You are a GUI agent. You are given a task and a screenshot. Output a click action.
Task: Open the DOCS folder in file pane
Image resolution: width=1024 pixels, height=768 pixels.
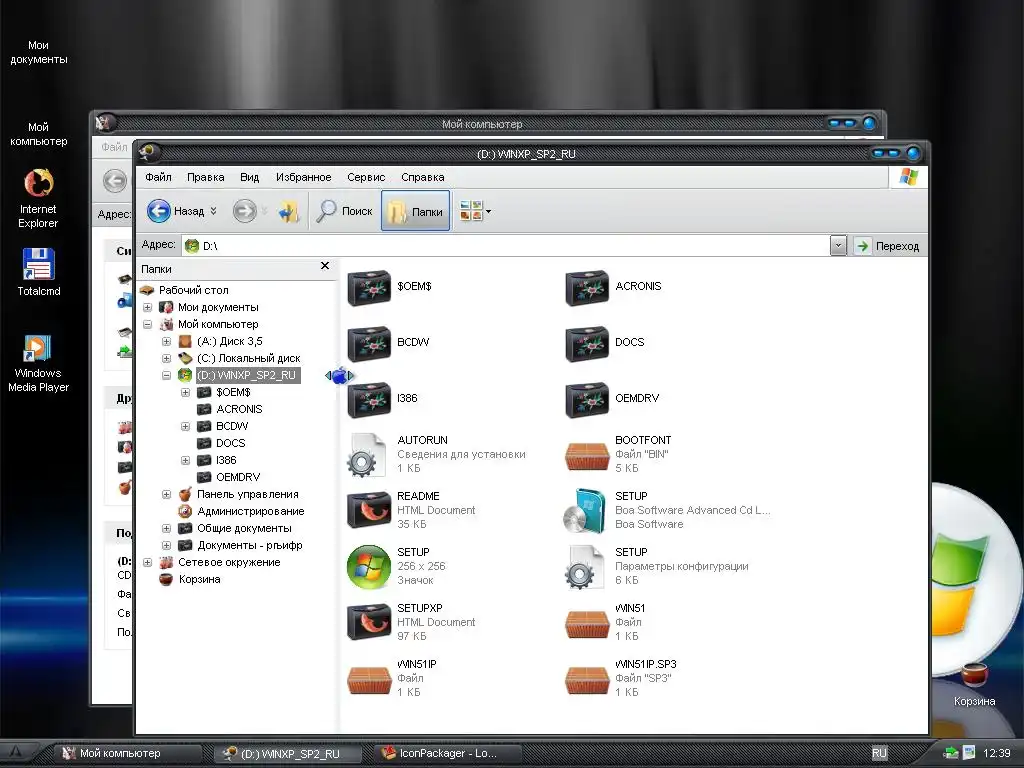pos(605,344)
